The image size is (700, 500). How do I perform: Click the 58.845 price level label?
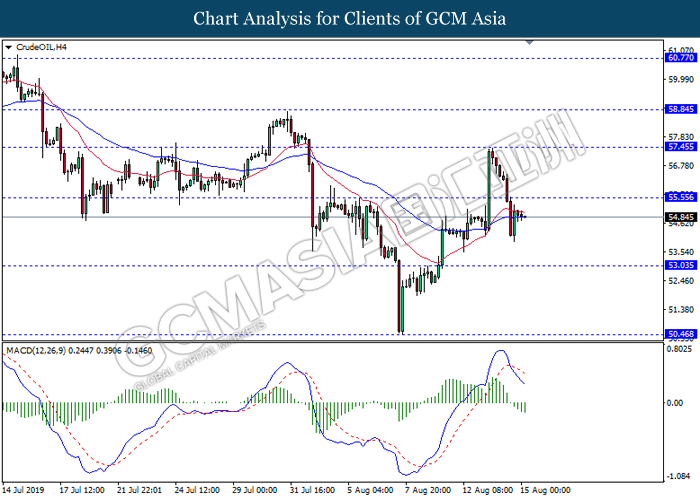680,109
